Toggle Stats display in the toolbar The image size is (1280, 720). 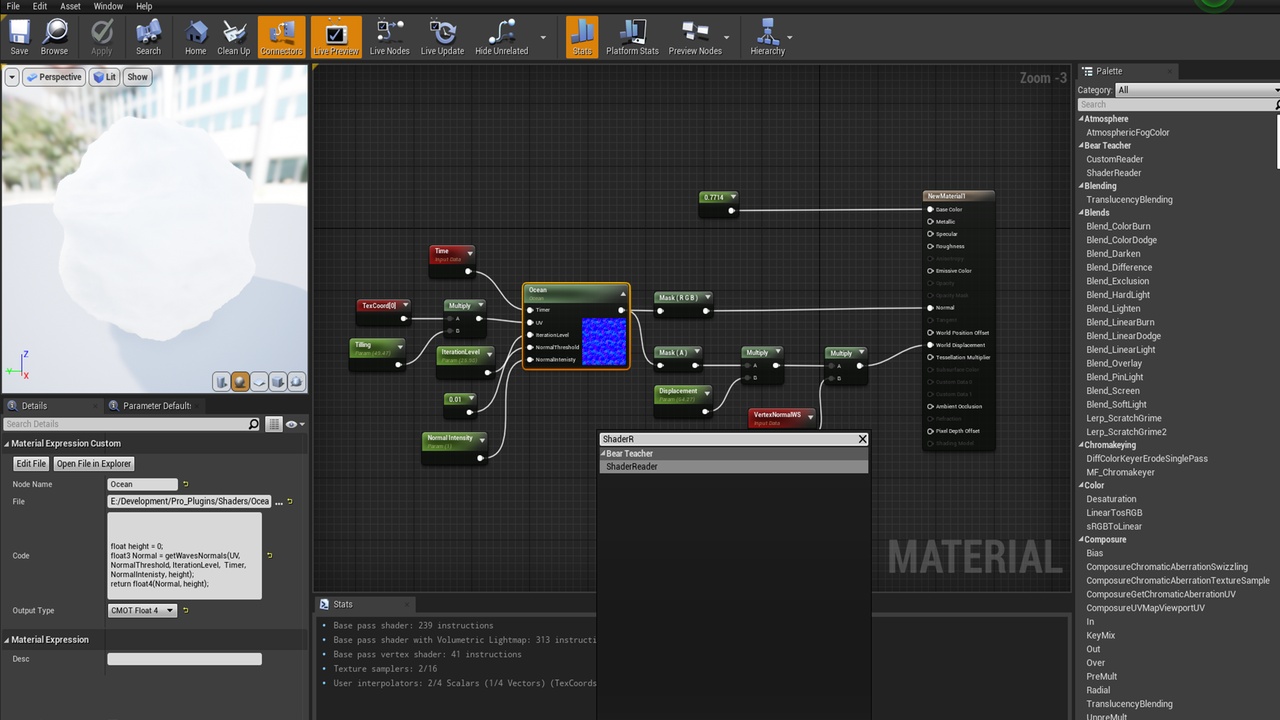point(582,37)
